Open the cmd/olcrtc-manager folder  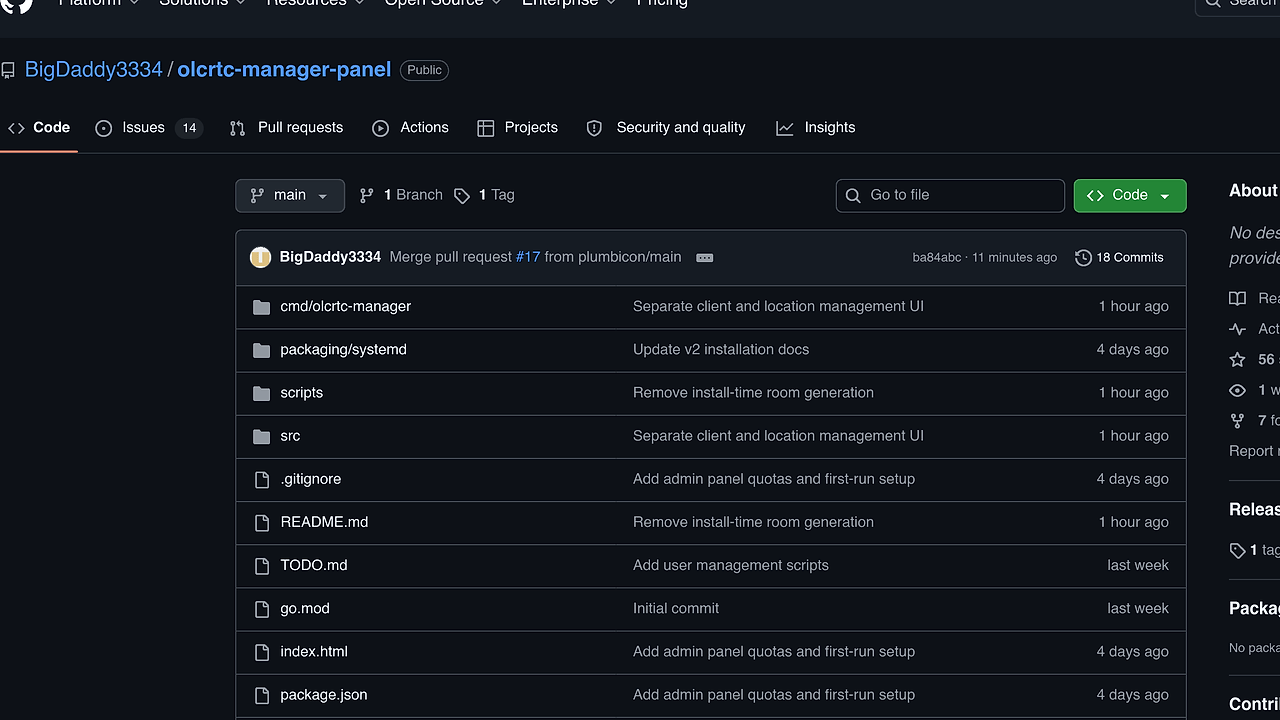click(x=346, y=306)
